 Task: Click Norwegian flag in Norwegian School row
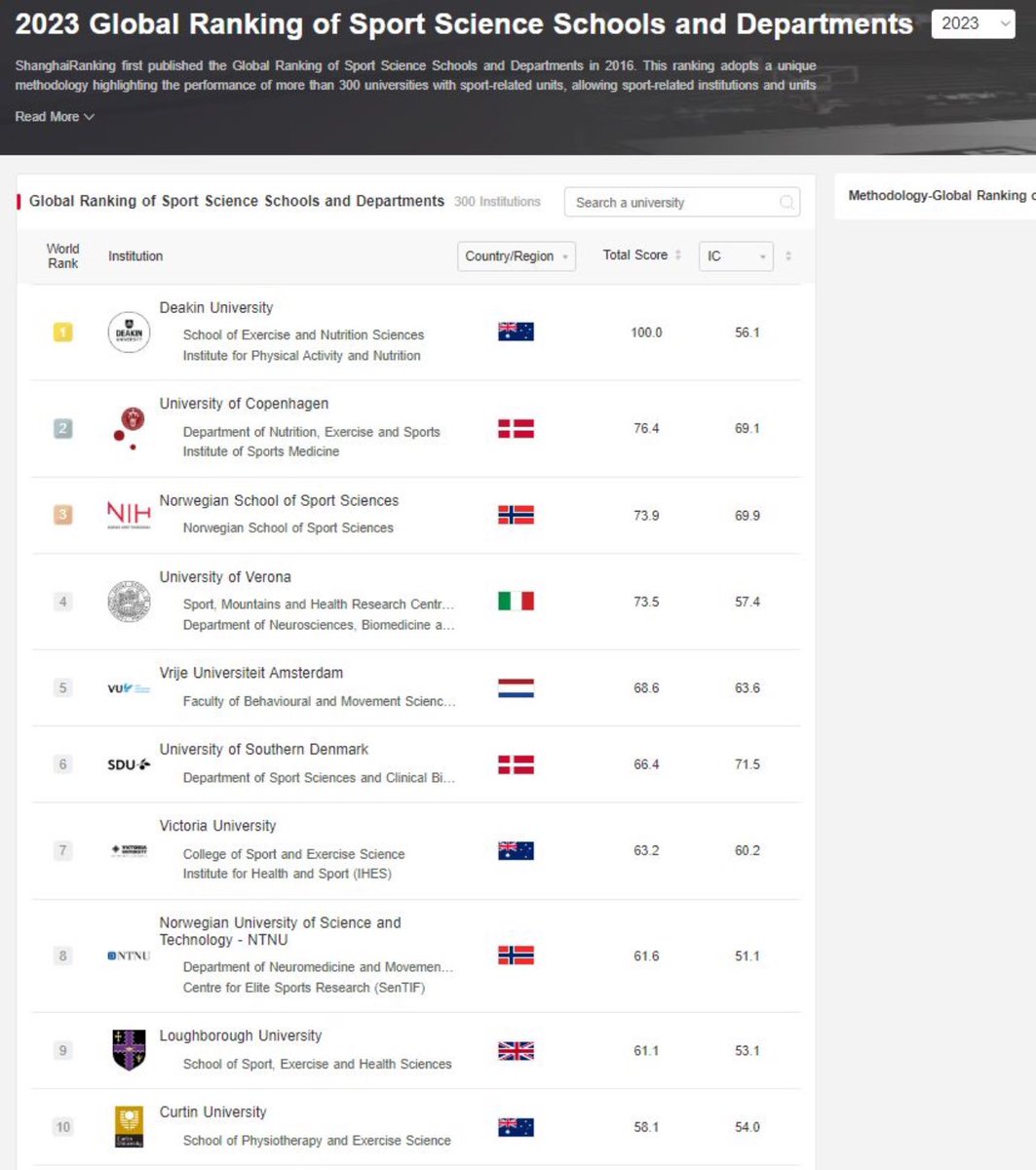[x=517, y=515]
